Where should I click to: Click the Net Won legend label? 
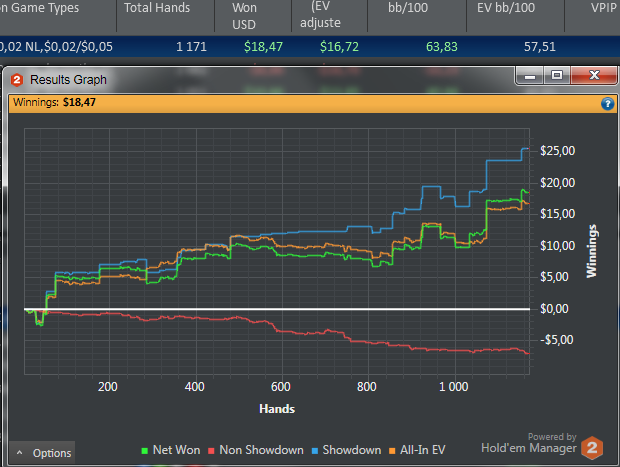coord(176,450)
